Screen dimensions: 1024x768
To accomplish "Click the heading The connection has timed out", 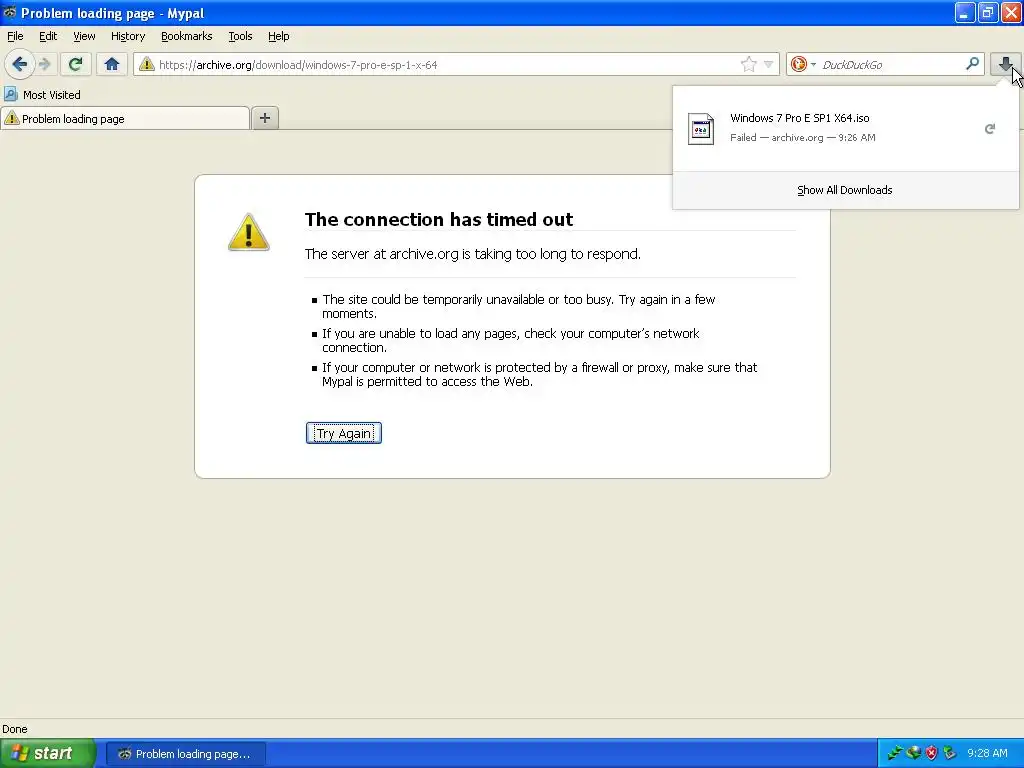I will pyautogui.click(x=439, y=219).
